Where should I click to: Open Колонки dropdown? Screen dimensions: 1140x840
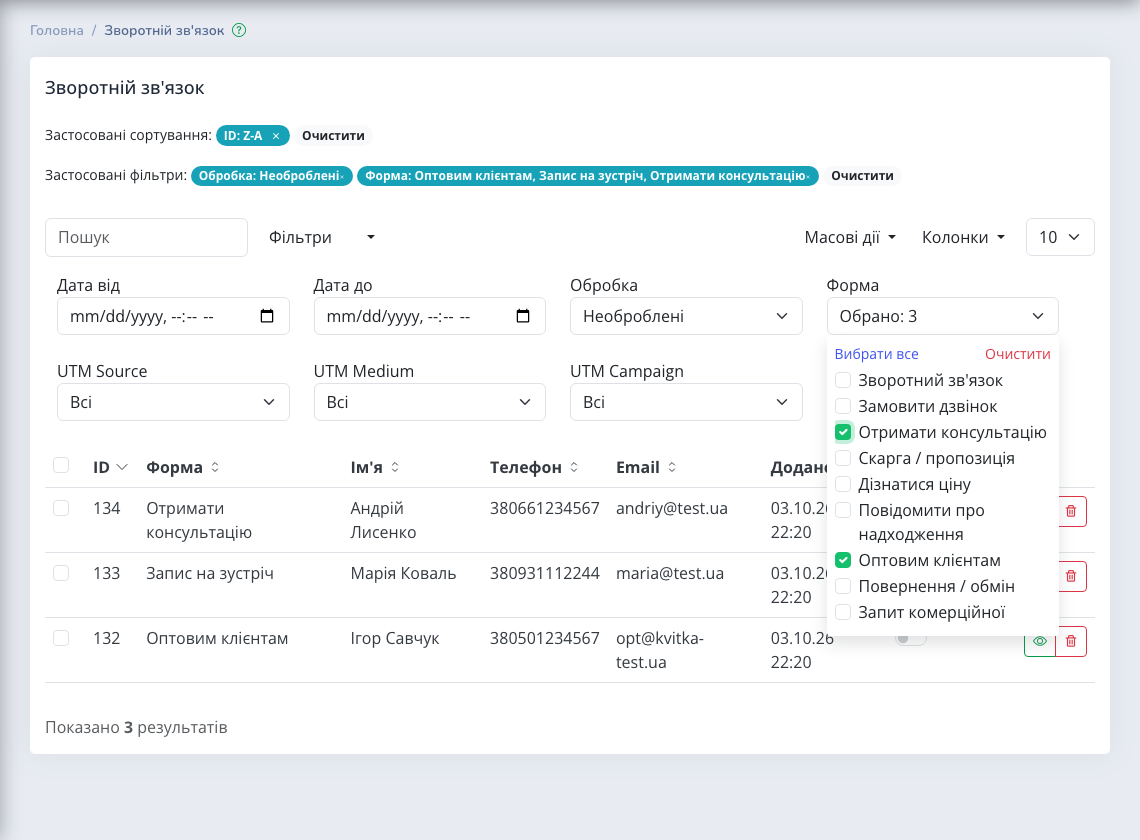(x=963, y=237)
